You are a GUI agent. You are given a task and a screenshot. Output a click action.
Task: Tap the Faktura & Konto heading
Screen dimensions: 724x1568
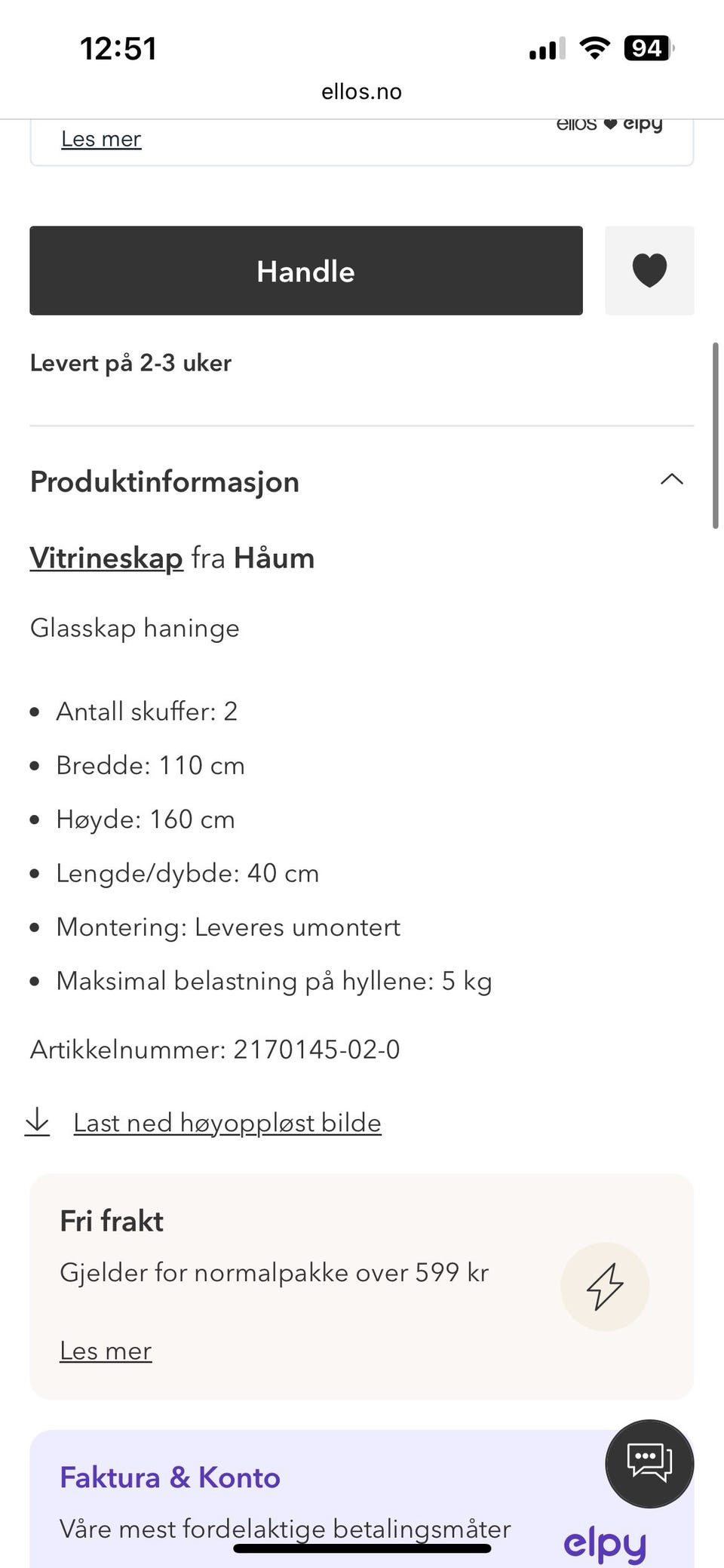tap(170, 1477)
